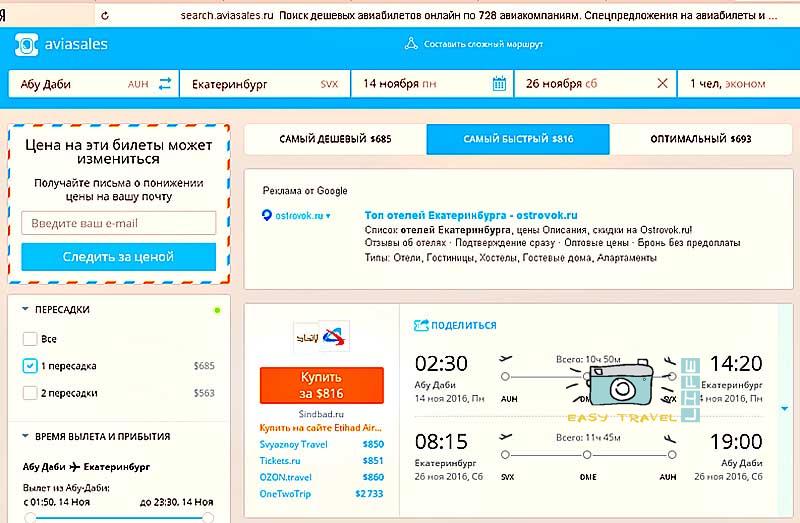Viewport: 800px width, 523px height.
Task: Collapse the Пересадки filter section
Action: tap(25, 309)
